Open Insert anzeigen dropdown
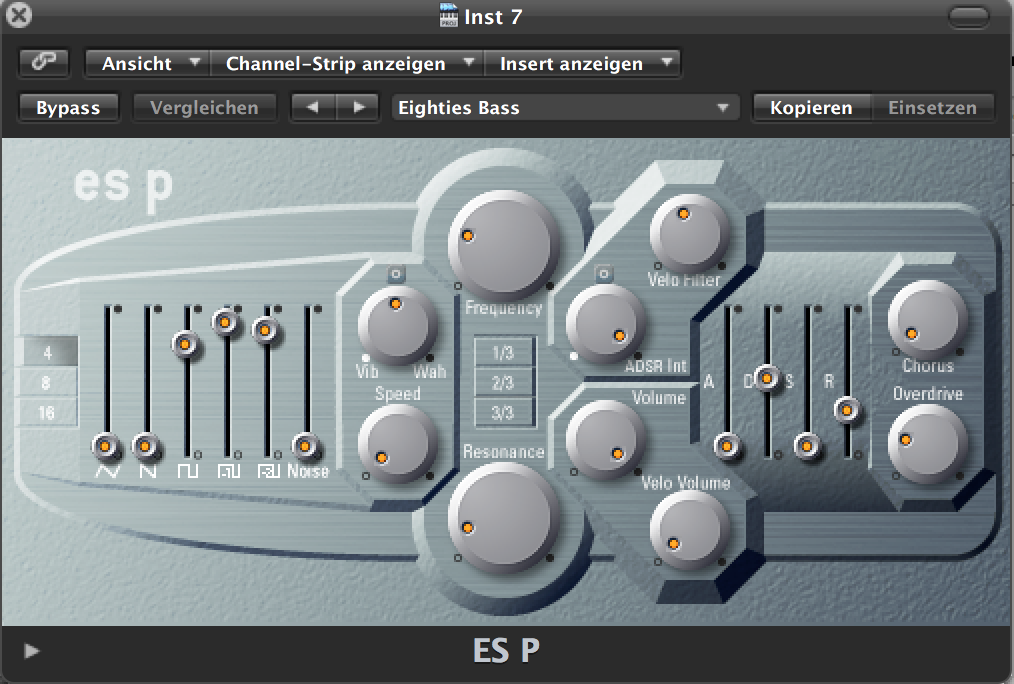1014x684 pixels. pos(582,63)
